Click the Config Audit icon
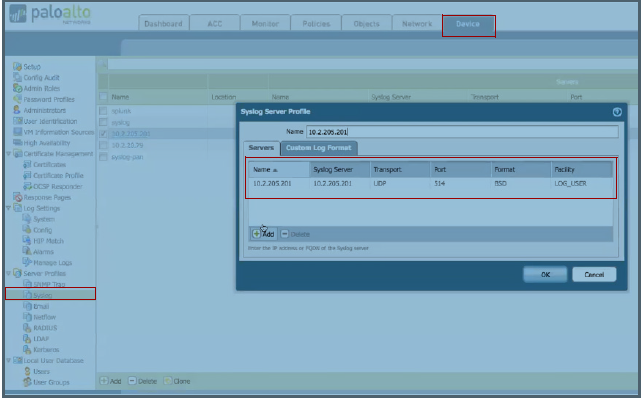 click(x=17, y=77)
